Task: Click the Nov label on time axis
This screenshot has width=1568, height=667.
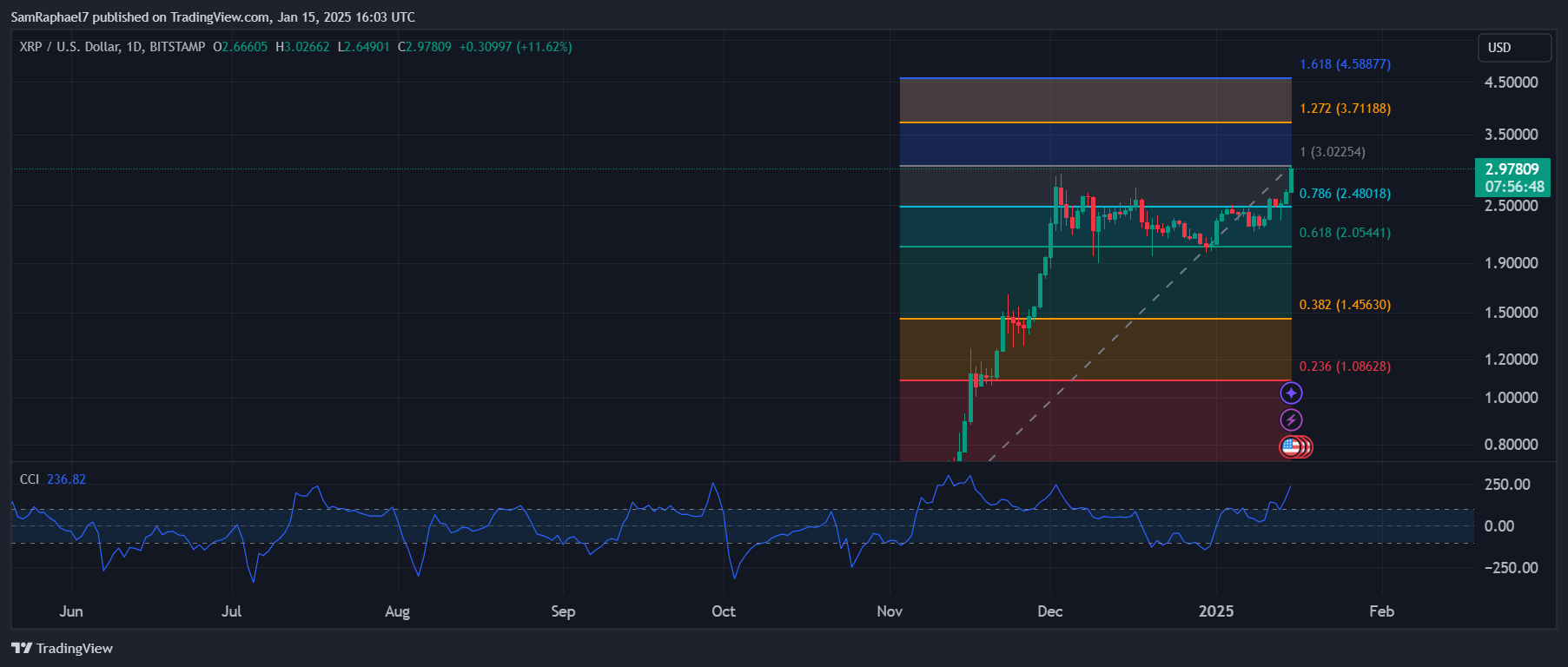Action: pos(890,611)
